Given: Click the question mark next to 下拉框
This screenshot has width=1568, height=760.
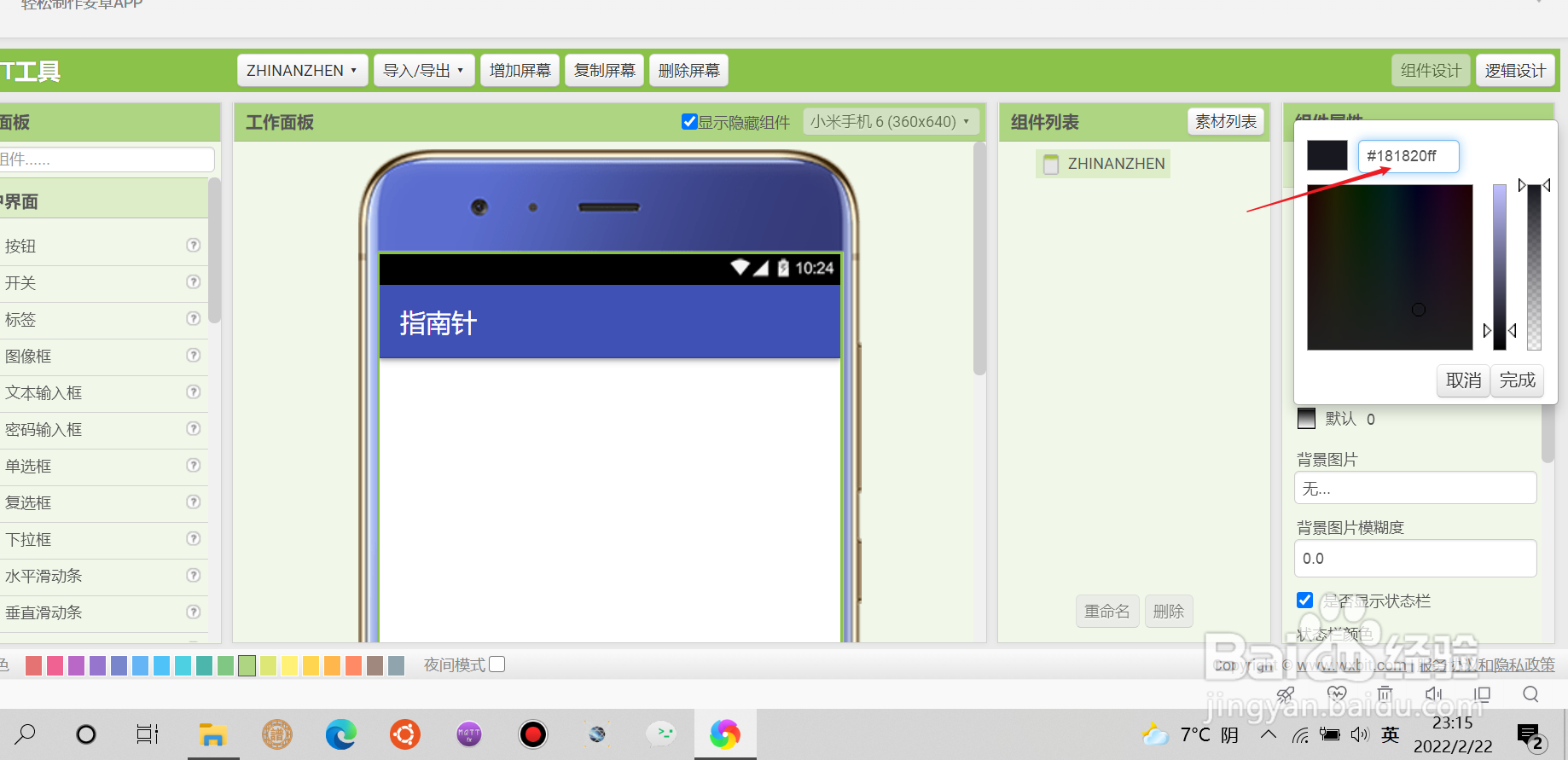Looking at the screenshot, I should point(194,539).
